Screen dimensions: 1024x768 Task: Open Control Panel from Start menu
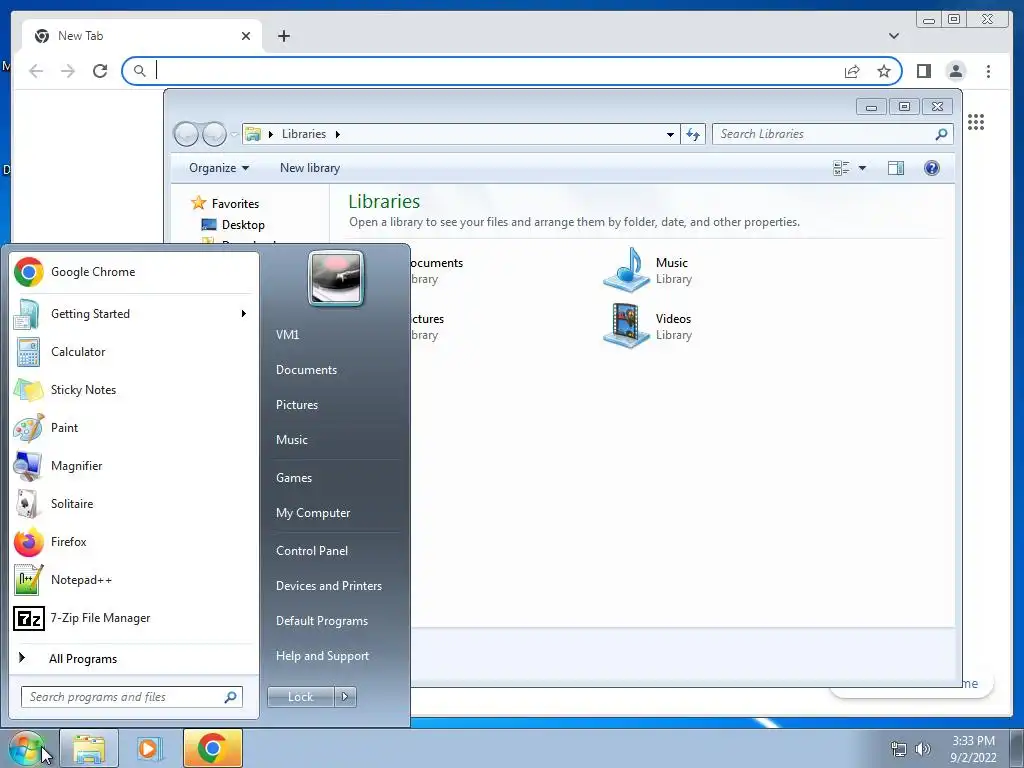[x=312, y=551]
